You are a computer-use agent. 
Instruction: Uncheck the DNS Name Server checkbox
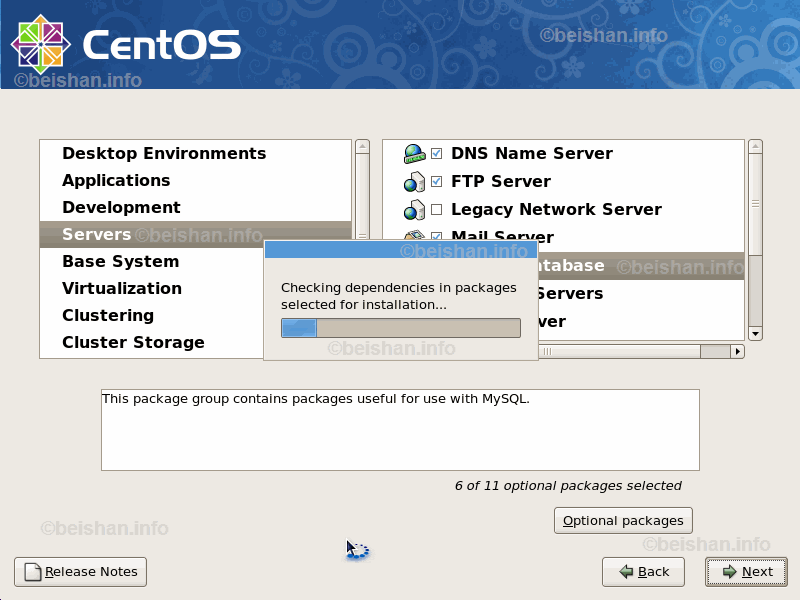[437, 154]
